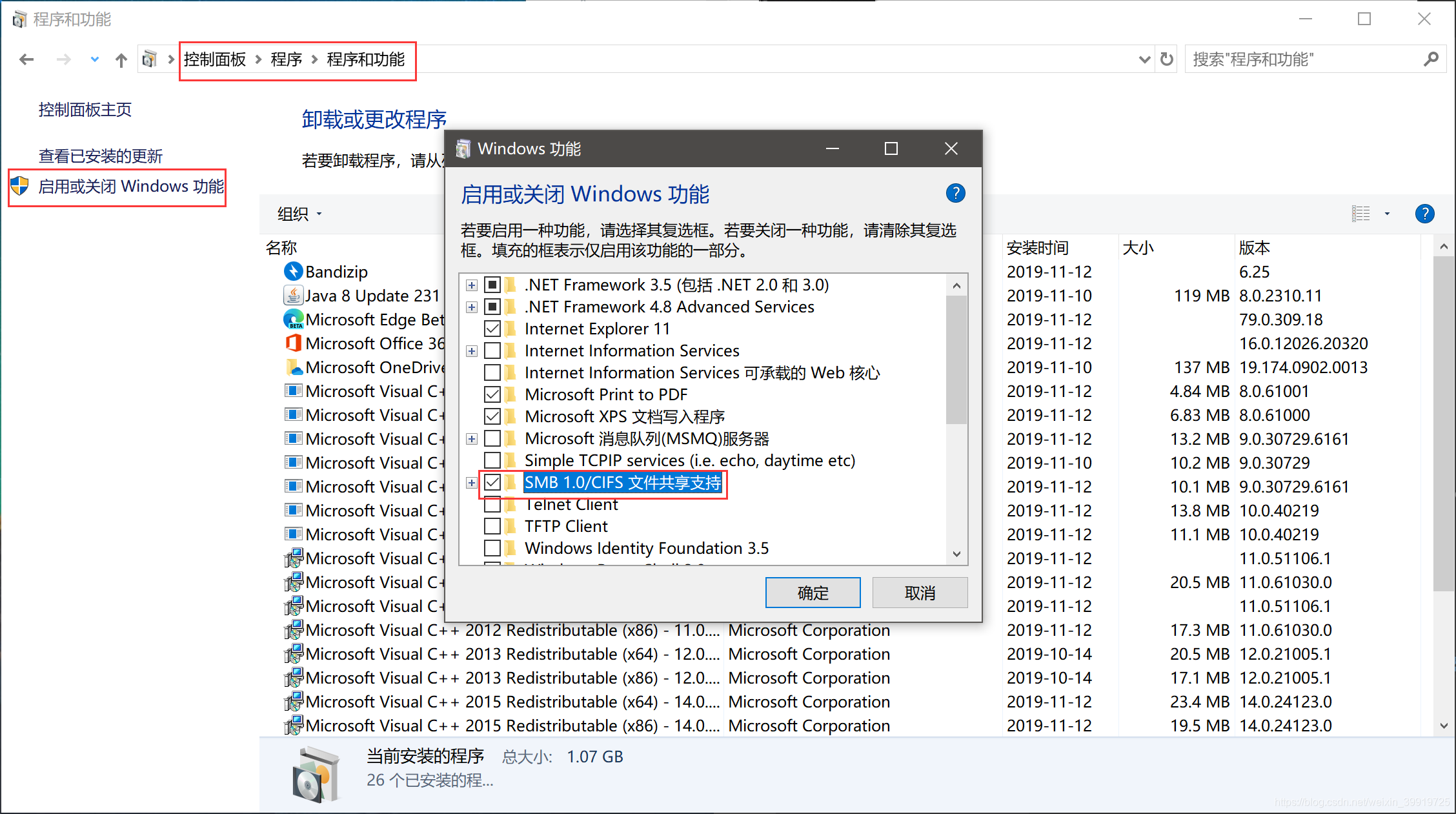Sort by 安装时间 column header
Image resolution: width=1456 pixels, height=814 pixels.
1038,248
